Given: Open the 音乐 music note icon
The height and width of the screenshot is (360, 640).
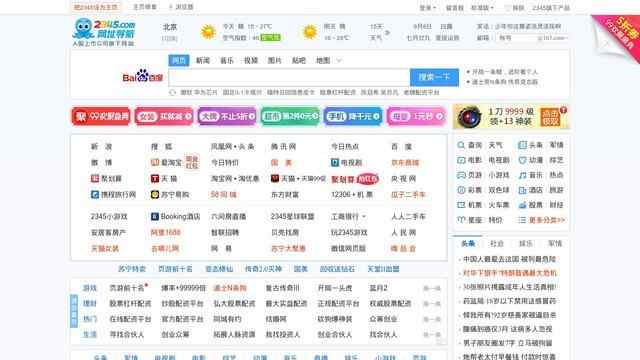Looking at the screenshot, I should point(522,175).
